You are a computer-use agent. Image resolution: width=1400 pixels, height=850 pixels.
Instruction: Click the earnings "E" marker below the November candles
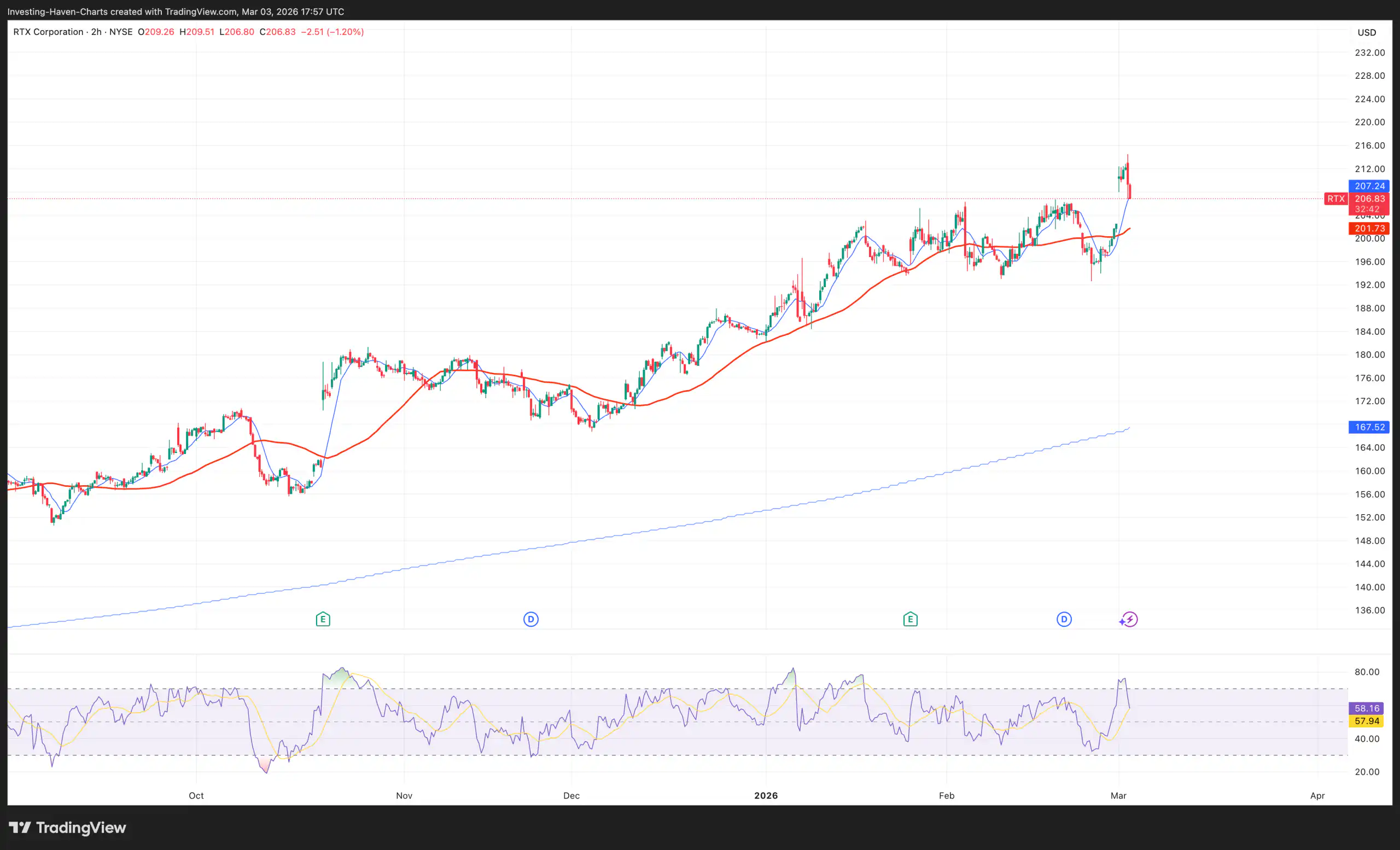tap(323, 619)
